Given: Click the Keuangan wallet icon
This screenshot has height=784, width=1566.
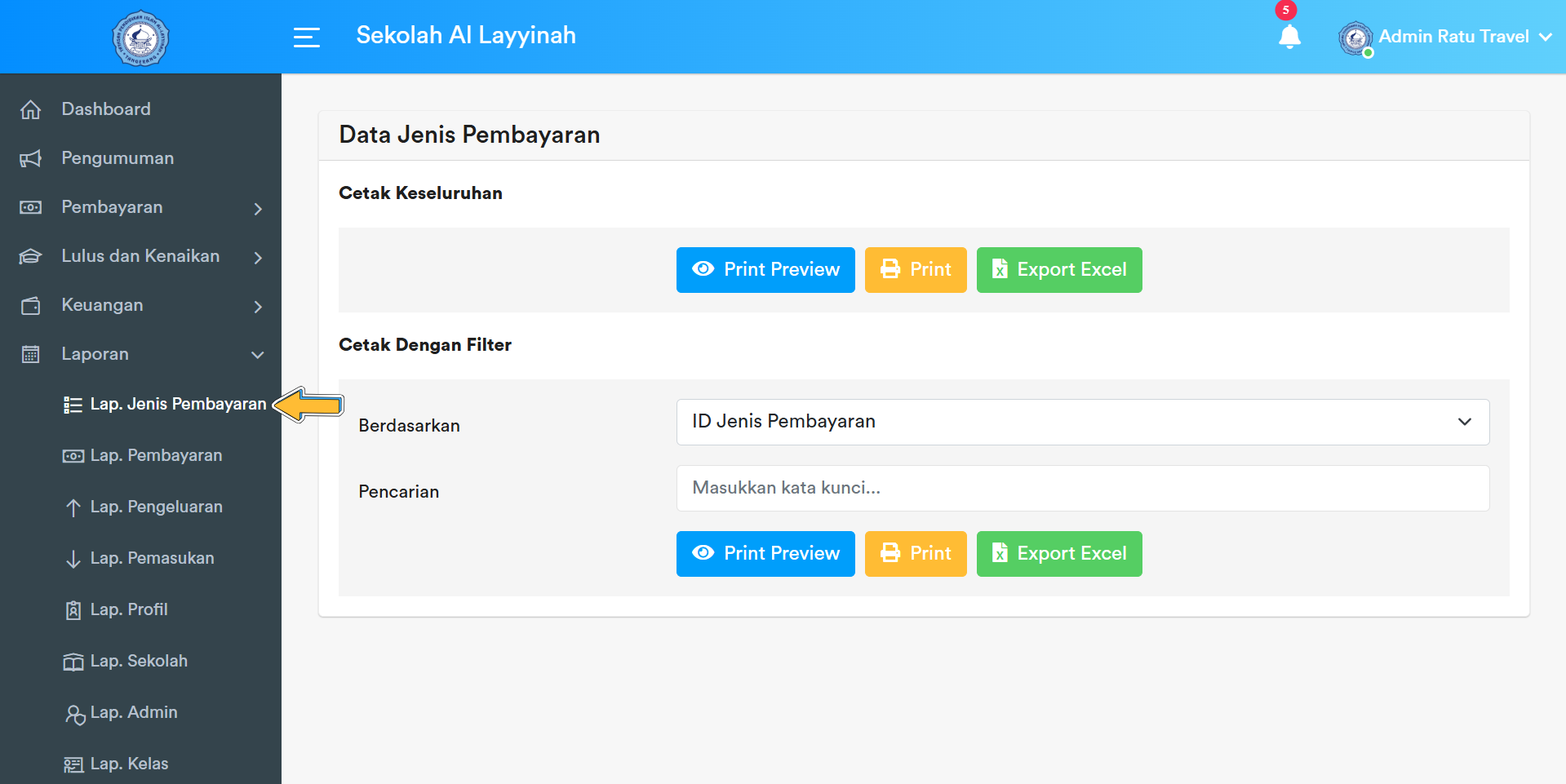Looking at the screenshot, I should 30,304.
